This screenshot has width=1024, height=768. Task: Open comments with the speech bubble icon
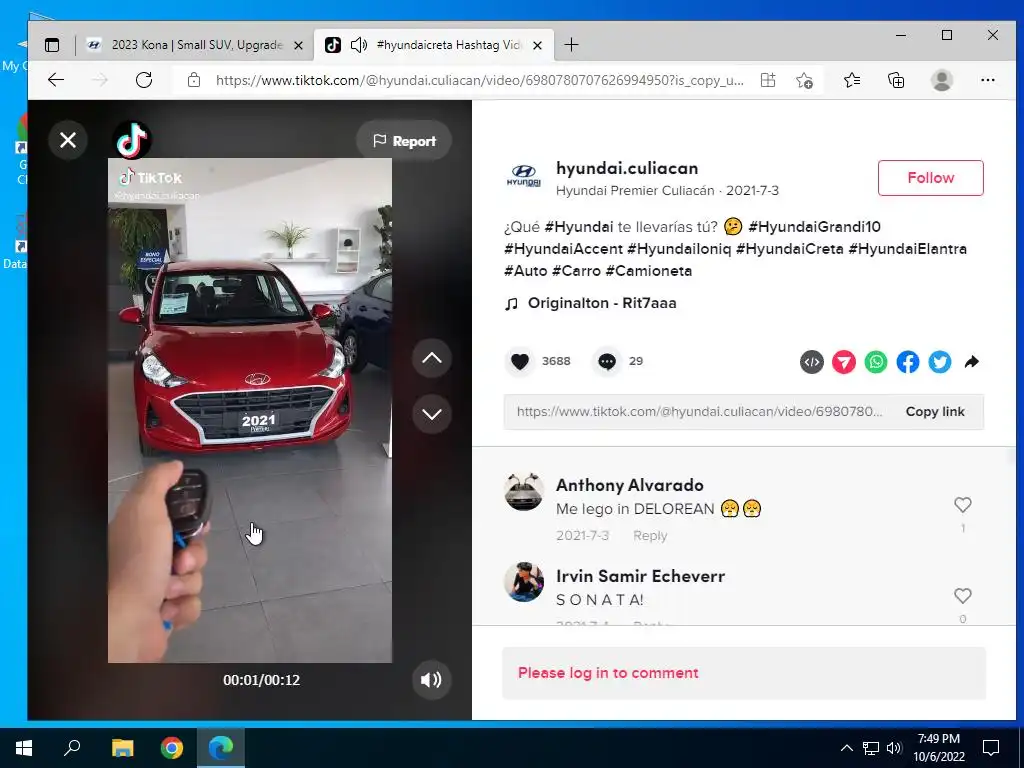pos(607,361)
